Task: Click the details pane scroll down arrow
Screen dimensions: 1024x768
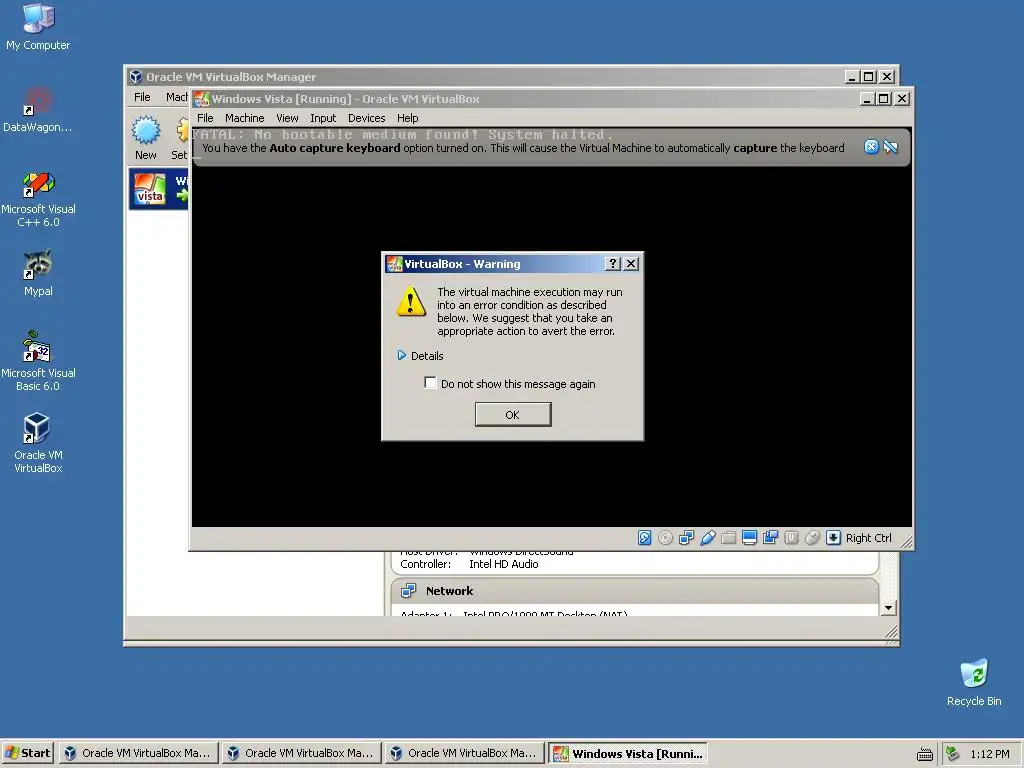Action: pyautogui.click(x=888, y=608)
